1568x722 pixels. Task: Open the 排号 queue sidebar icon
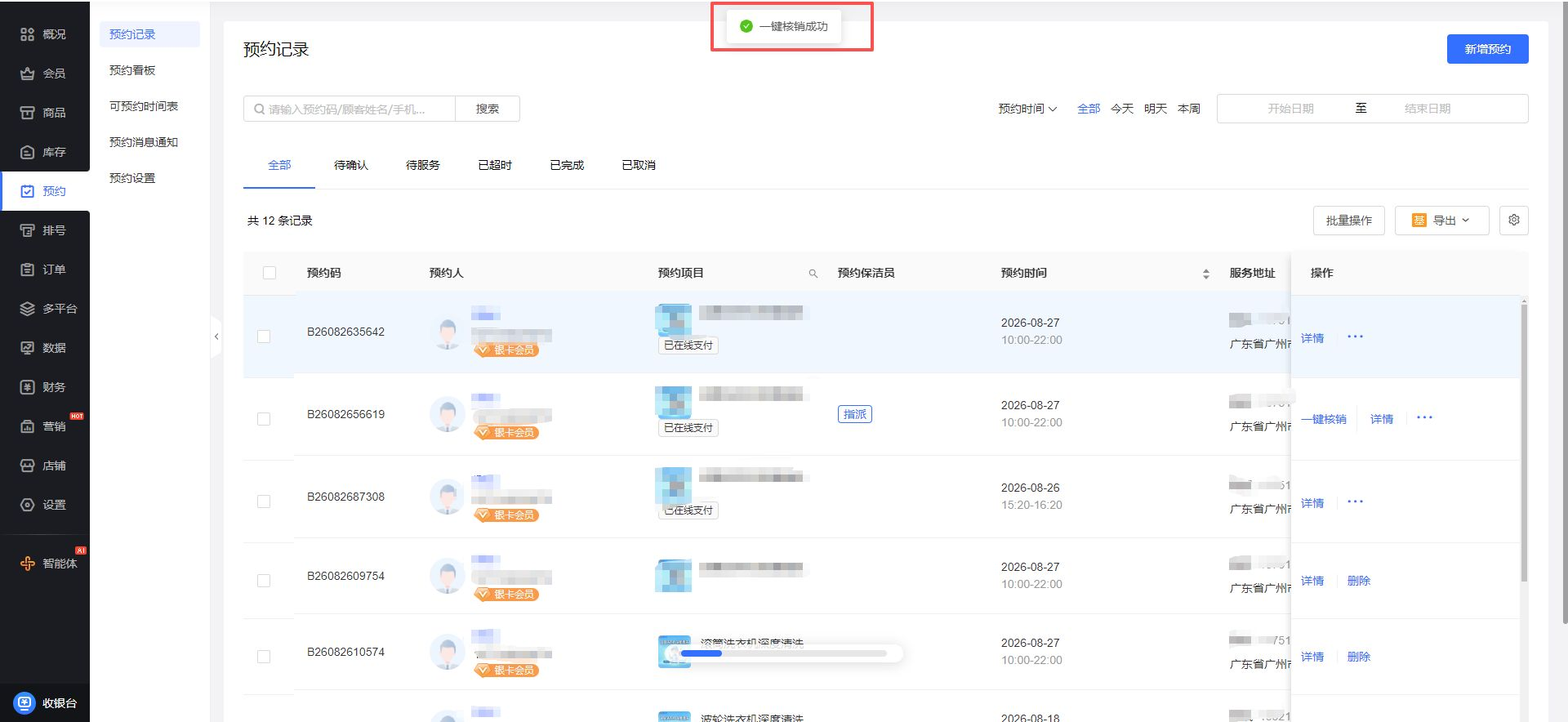click(x=27, y=230)
